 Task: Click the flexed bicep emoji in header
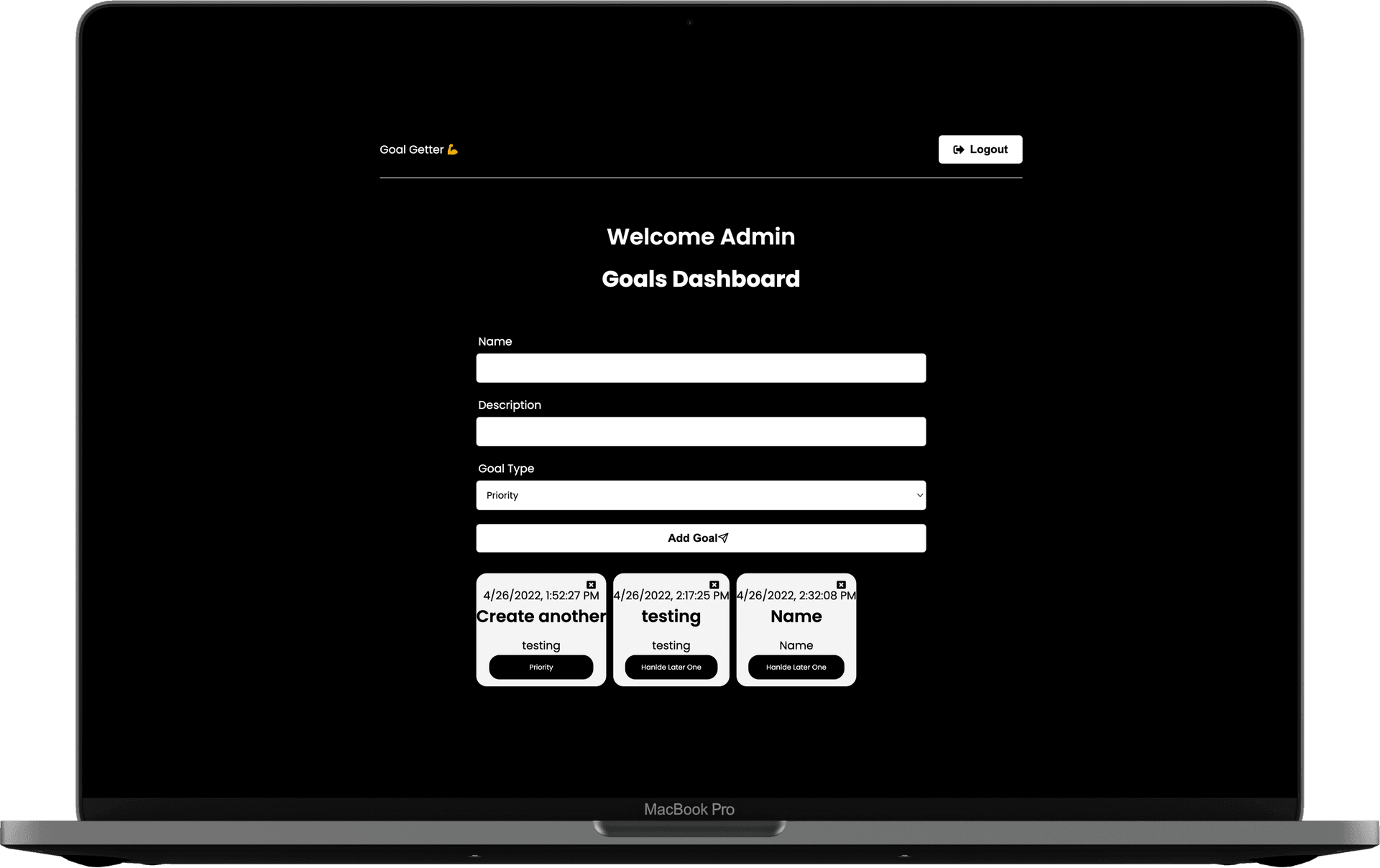pyautogui.click(x=452, y=149)
